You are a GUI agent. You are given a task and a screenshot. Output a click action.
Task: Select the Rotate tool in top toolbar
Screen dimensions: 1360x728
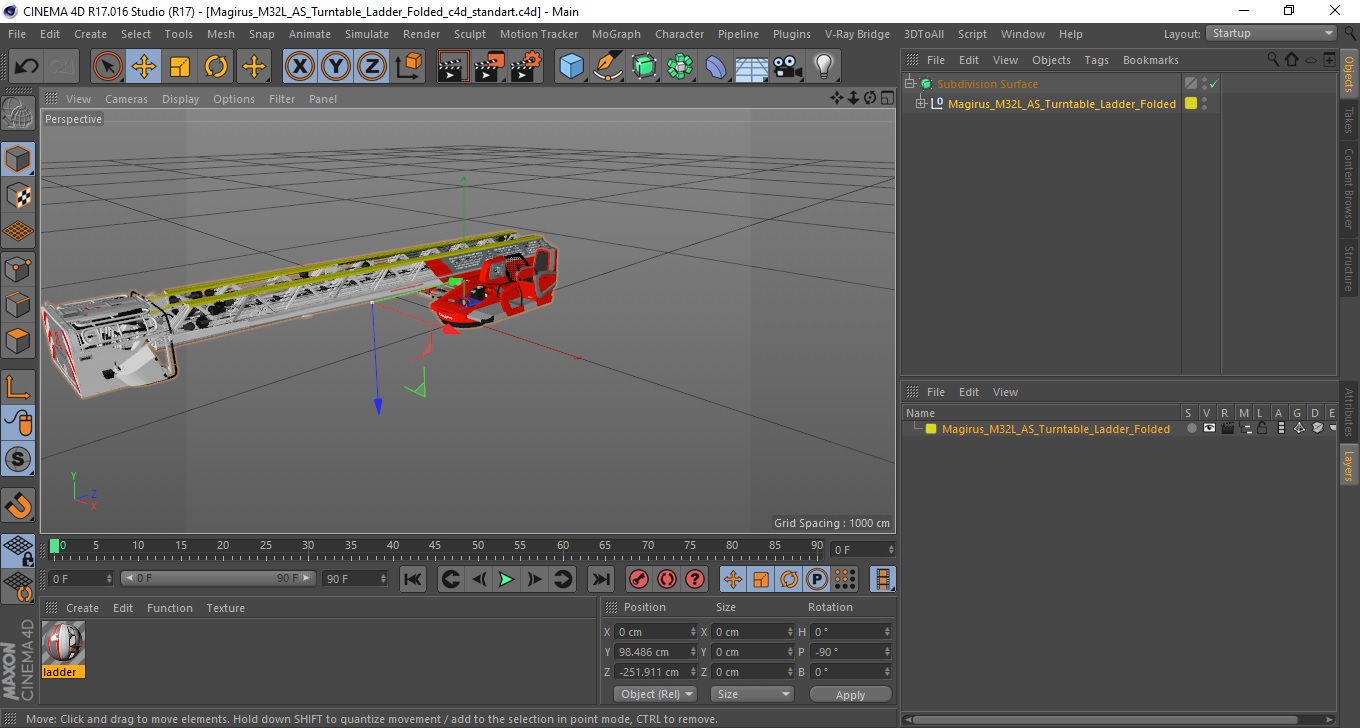(x=216, y=67)
